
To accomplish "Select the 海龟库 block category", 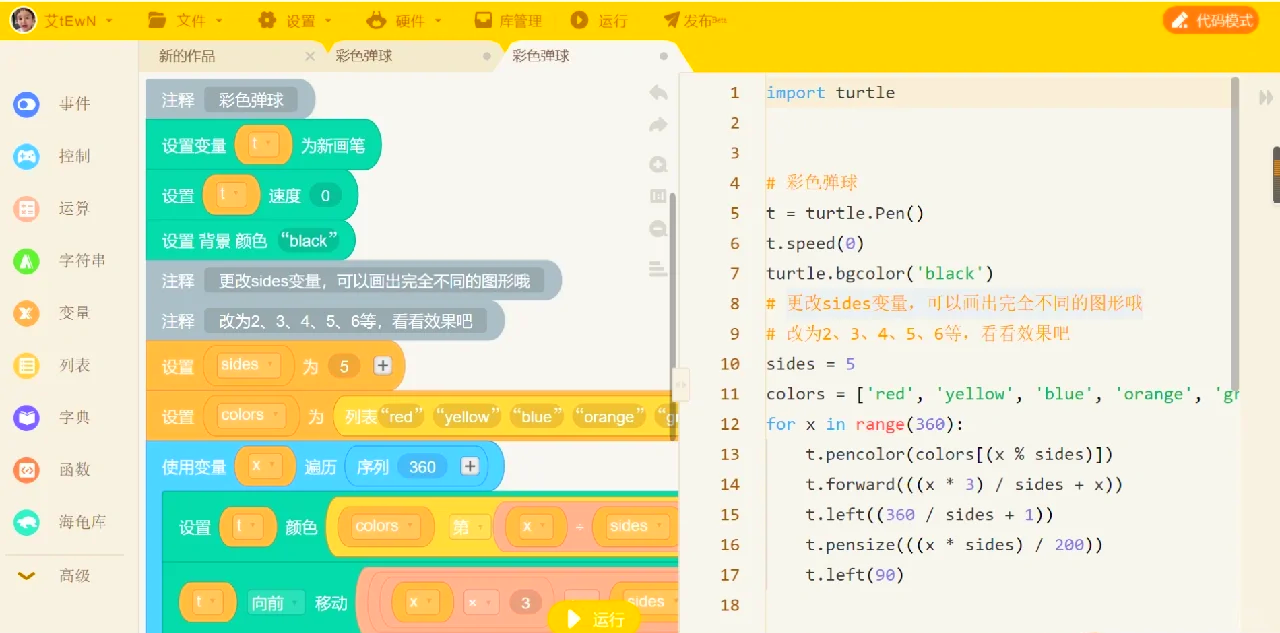I will click(x=60, y=522).
